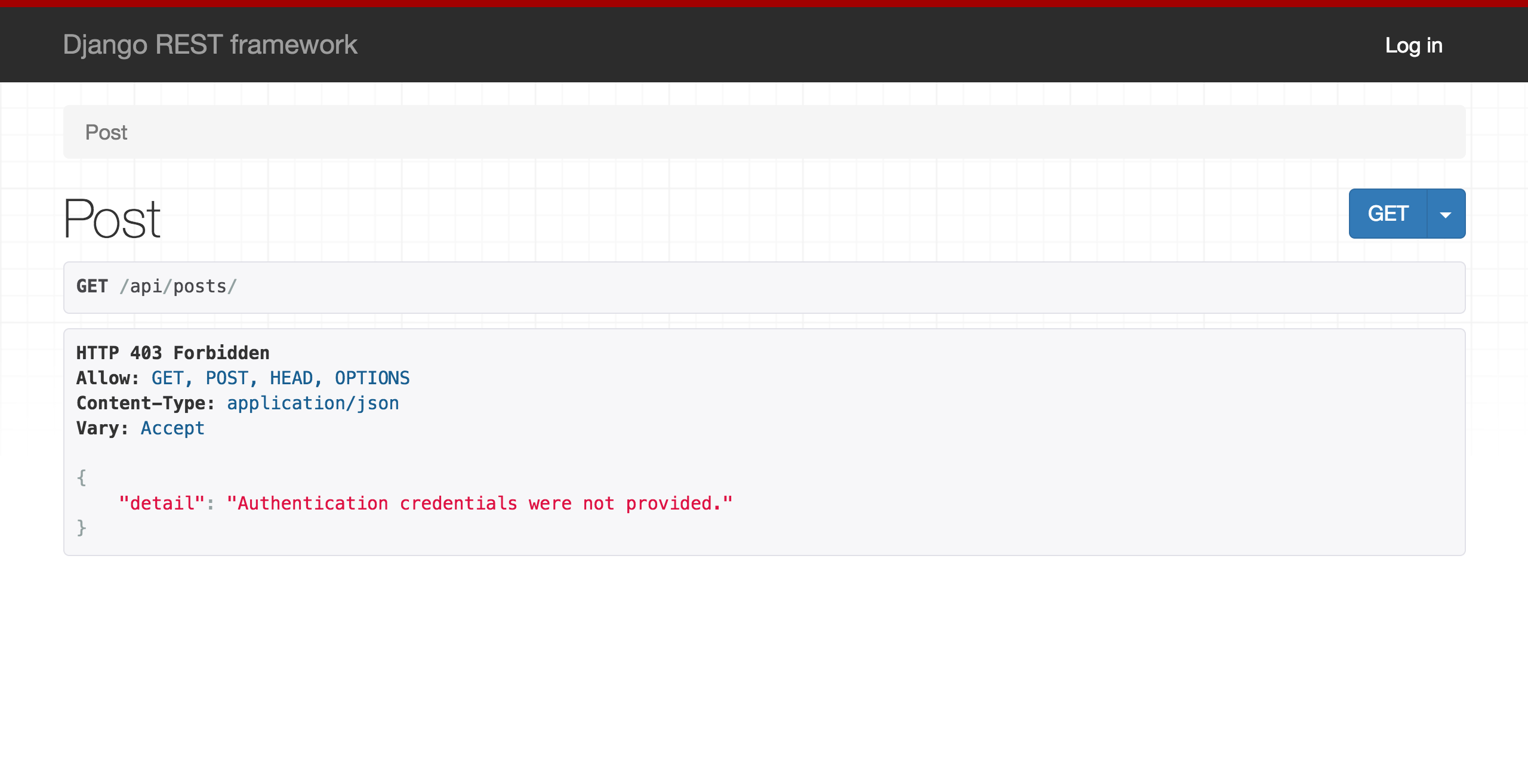This screenshot has height=784, width=1528.
Task: Click the Post page heading
Action: (x=112, y=219)
